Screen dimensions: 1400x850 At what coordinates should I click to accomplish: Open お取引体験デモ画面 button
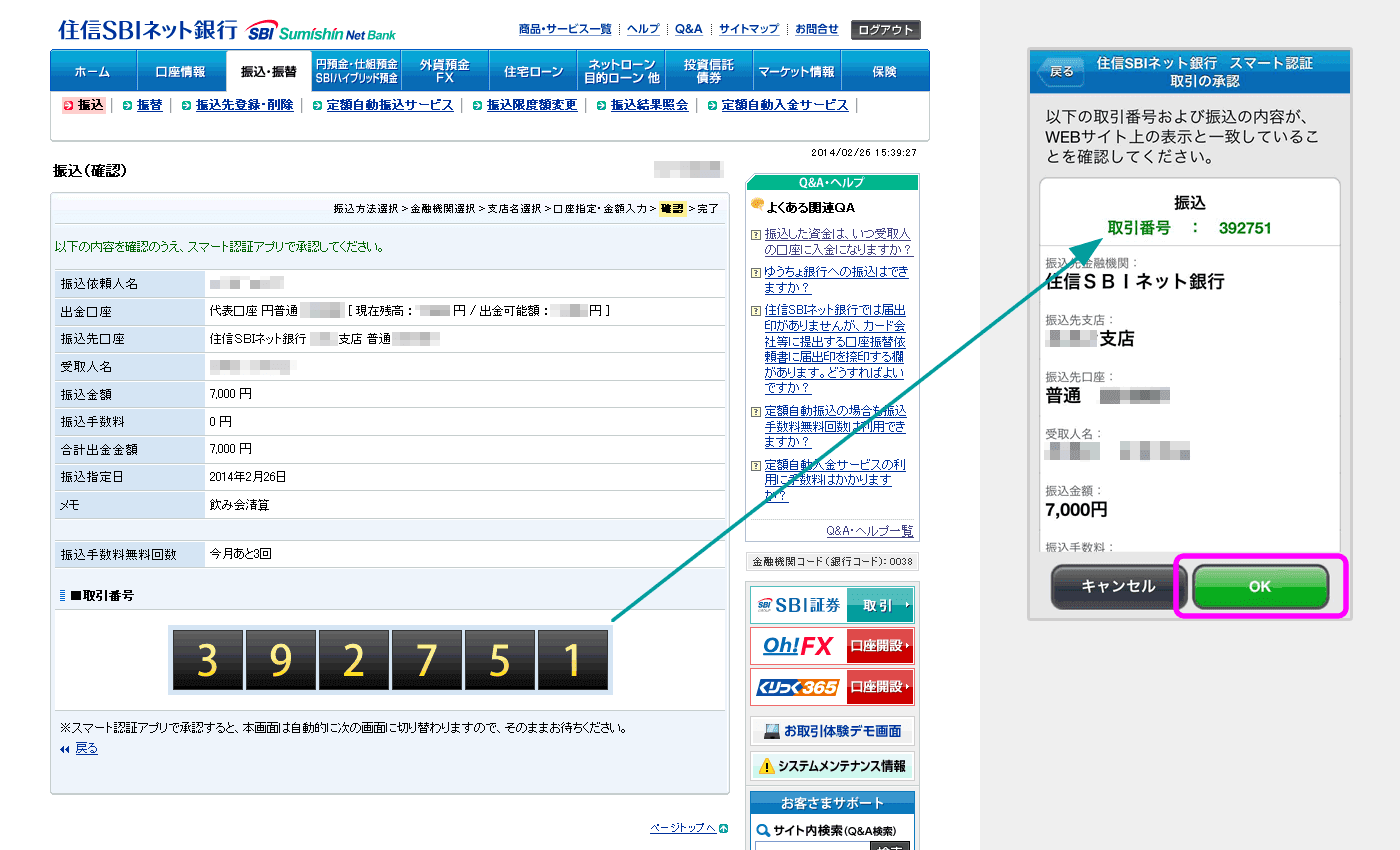pyautogui.click(x=832, y=731)
